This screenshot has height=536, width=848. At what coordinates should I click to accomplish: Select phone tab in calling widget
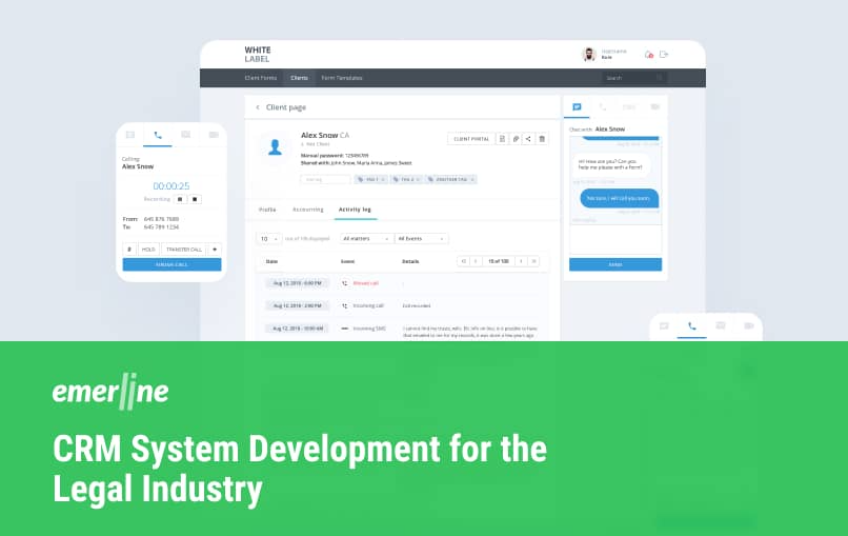click(x=158, y=135)
